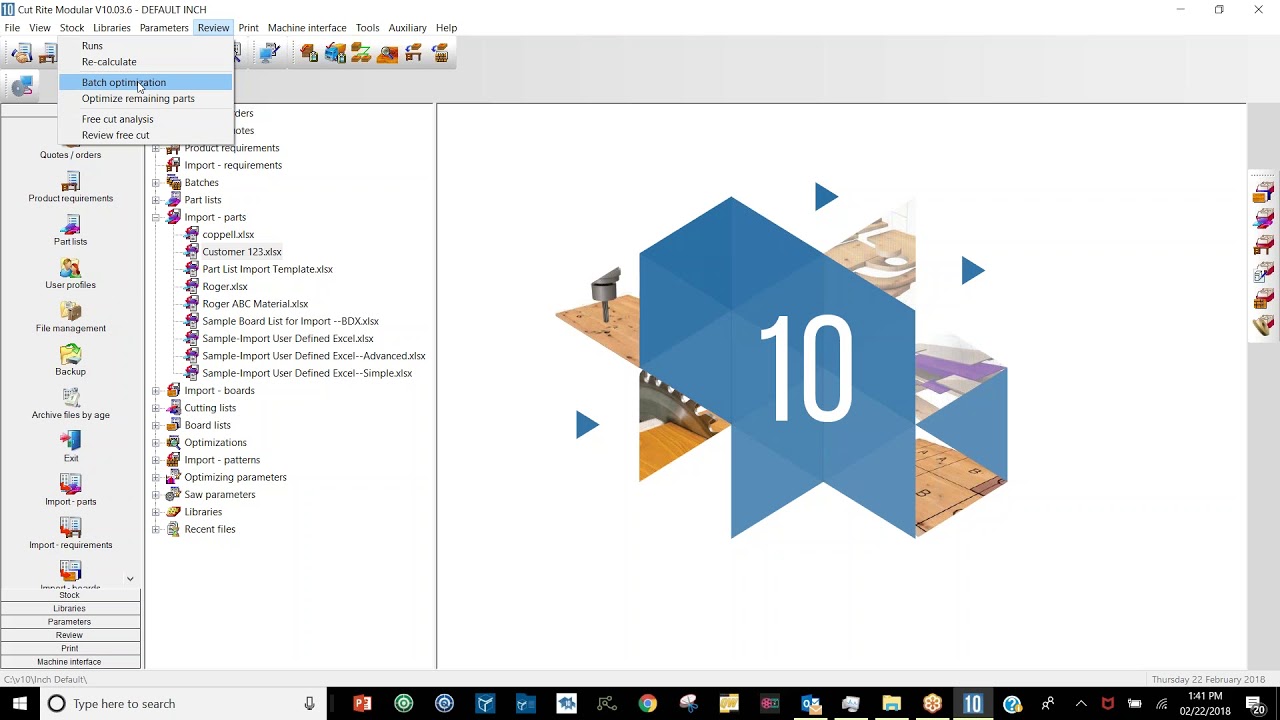The height and width of the screenshot is (720, 1280).
Task: Choose Runs from the Review menu
Action: click(144, 46)
